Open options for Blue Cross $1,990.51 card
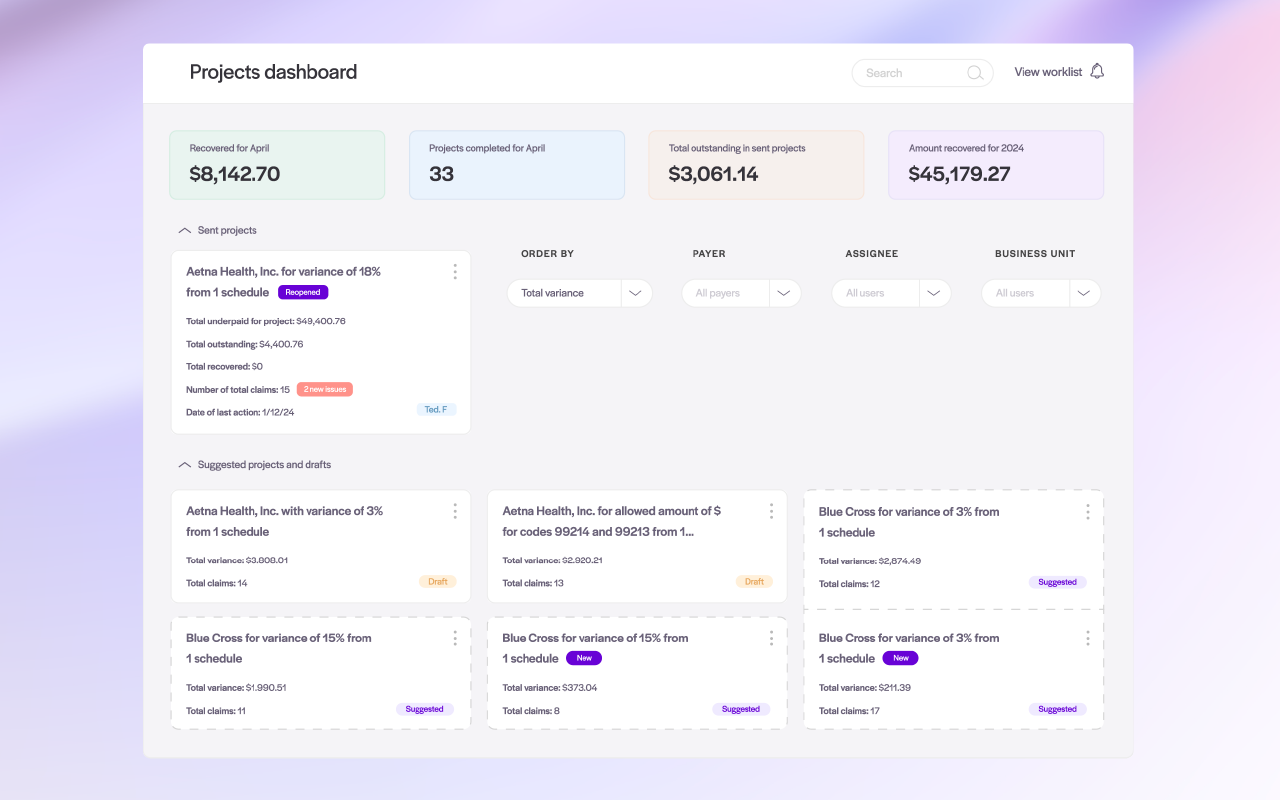Image resolution: width=1280 pixels, height=800 pixels. point(455,638)
